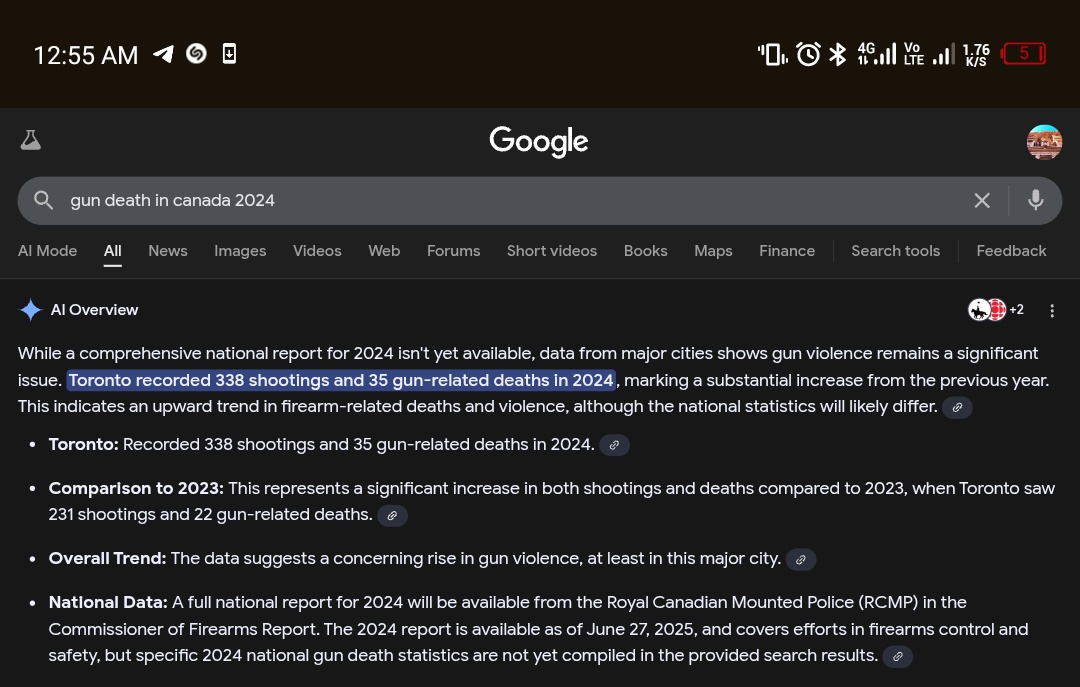Tap Shazam notification icon in status bar
Screen dimensions: 1080x687
tap(196, 54)
